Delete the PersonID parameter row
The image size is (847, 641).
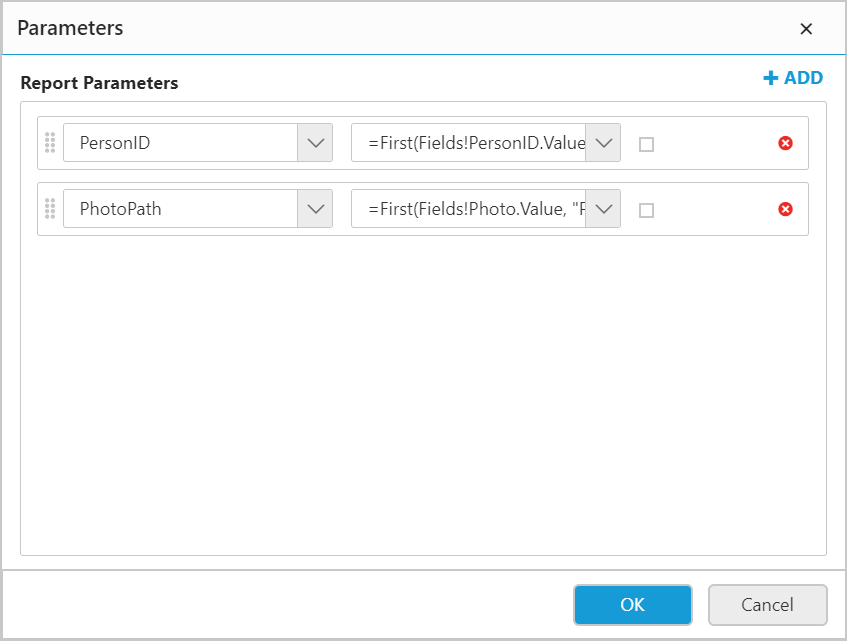pyautogui.click(x=785, y=143)
